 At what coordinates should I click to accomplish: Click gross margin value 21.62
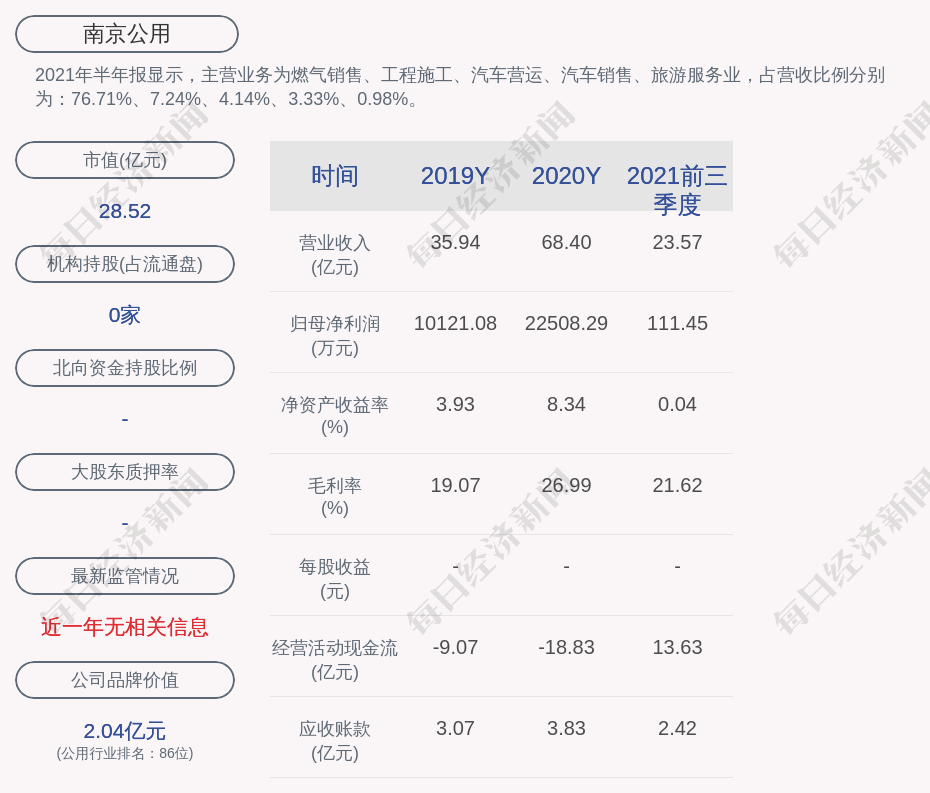click(x=677, y=485)
